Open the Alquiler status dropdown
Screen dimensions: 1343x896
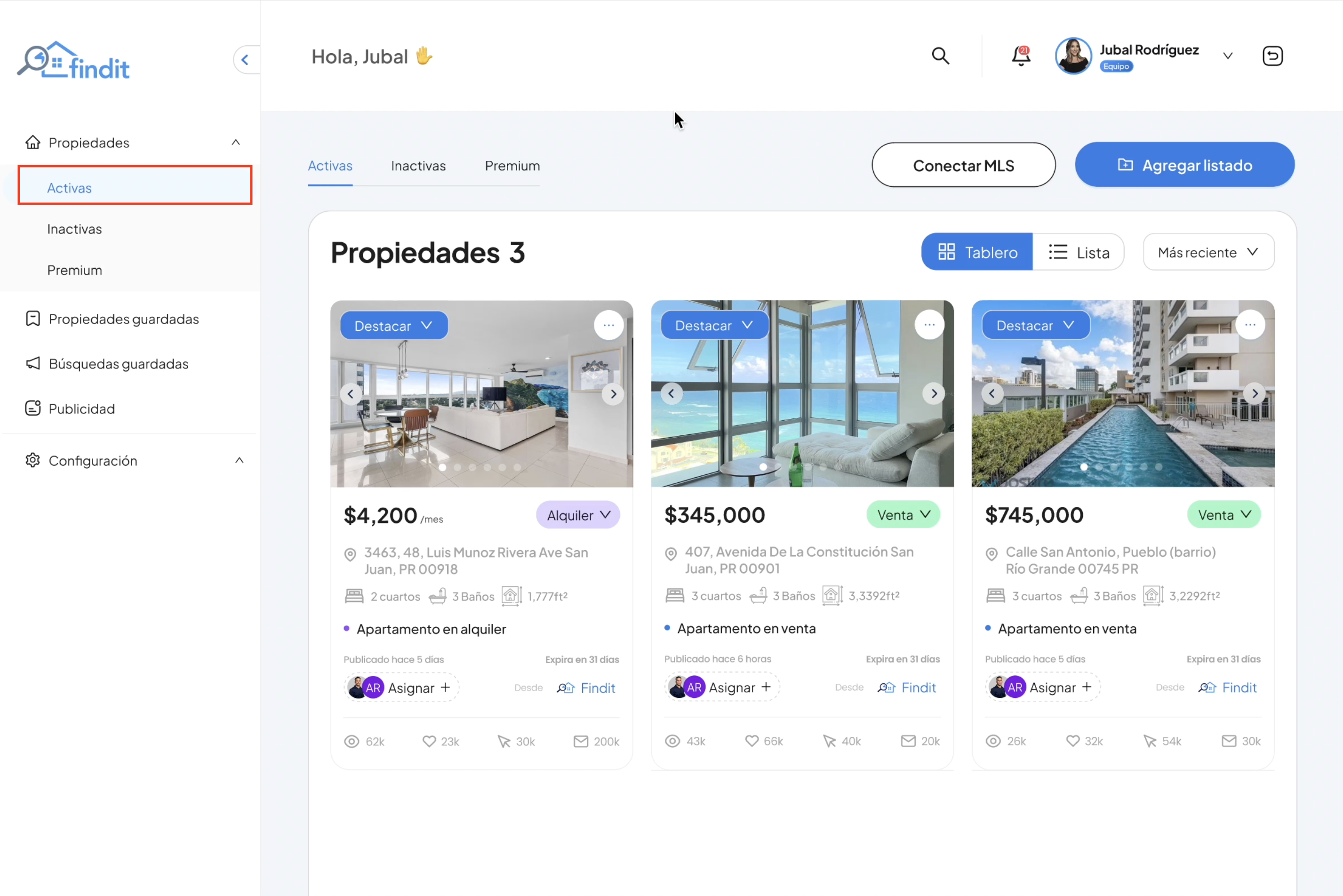point(578,515)
